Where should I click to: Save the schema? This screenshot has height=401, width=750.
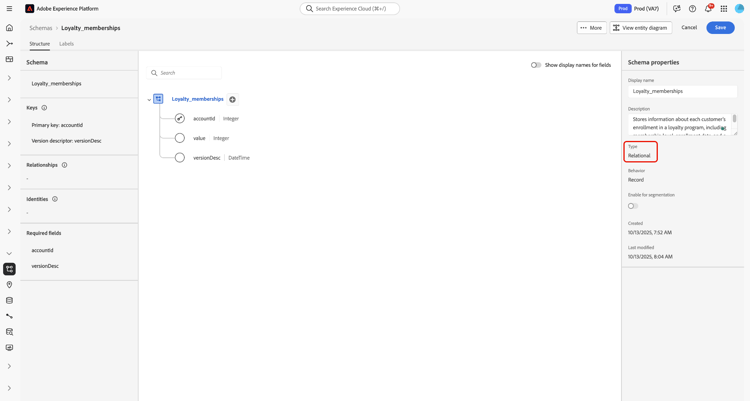720,27
